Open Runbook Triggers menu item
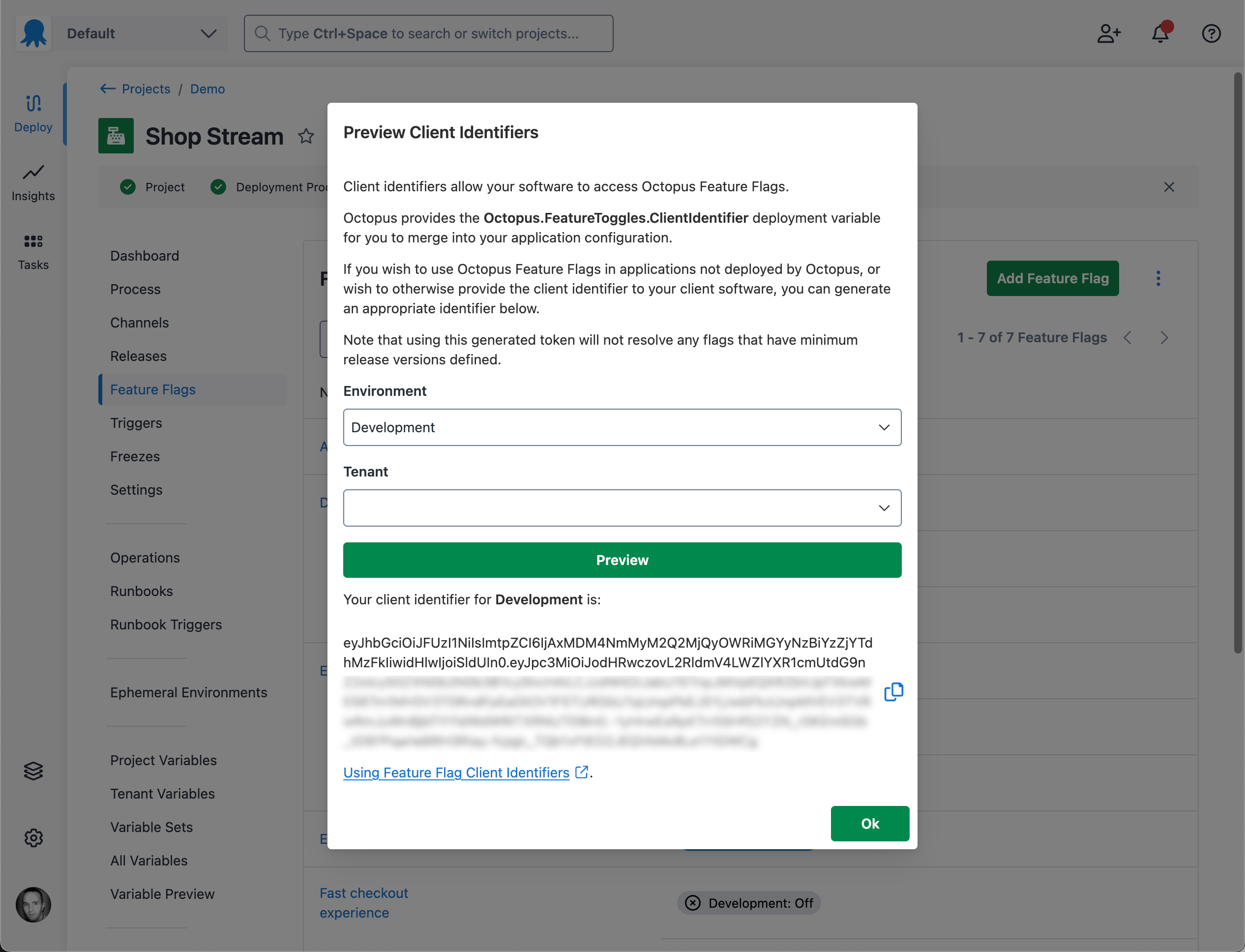Screen dimensions: 1245x952 click(166, 625)
